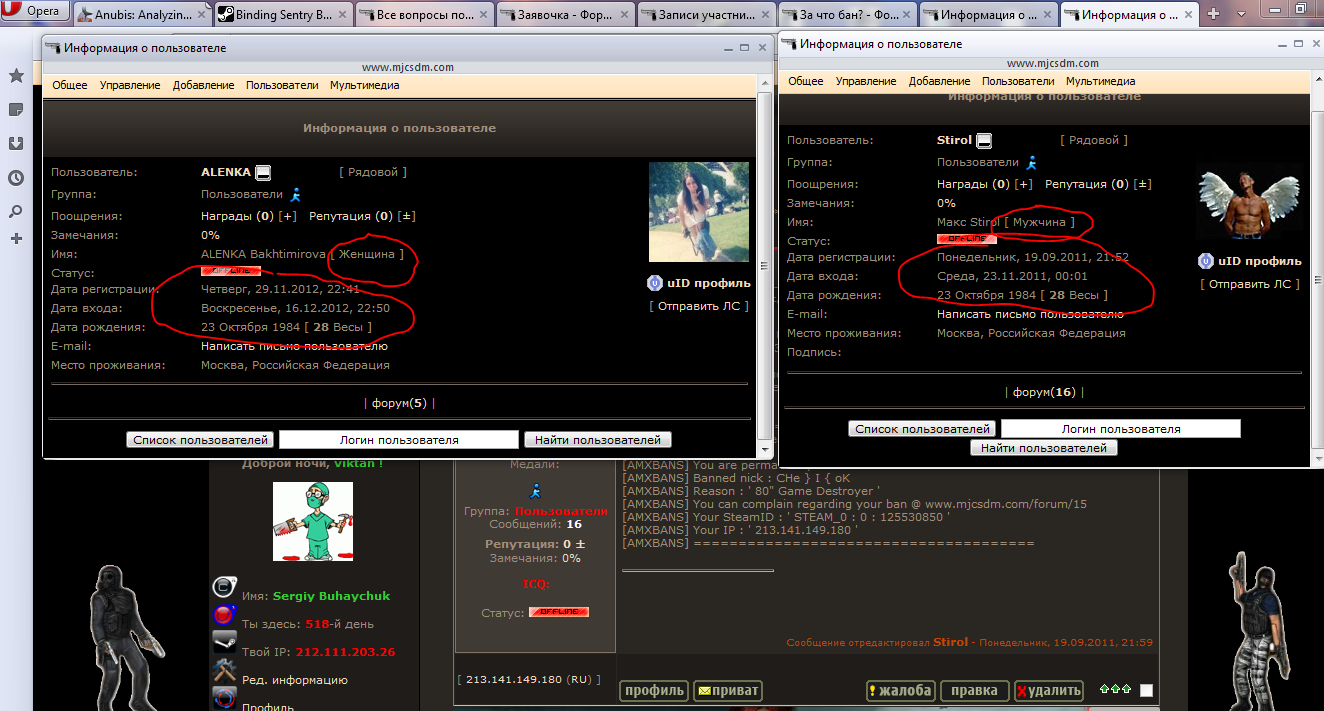
Task: Click the 'профиль' post button
Action: 654,690
